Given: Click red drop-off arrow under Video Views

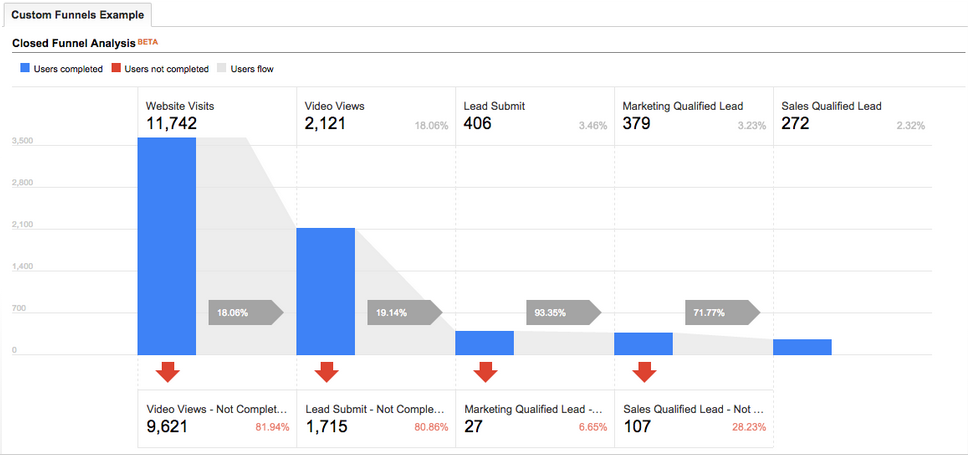Looking at the screenshot, I should pyautogui.click(x=326, y=371).
